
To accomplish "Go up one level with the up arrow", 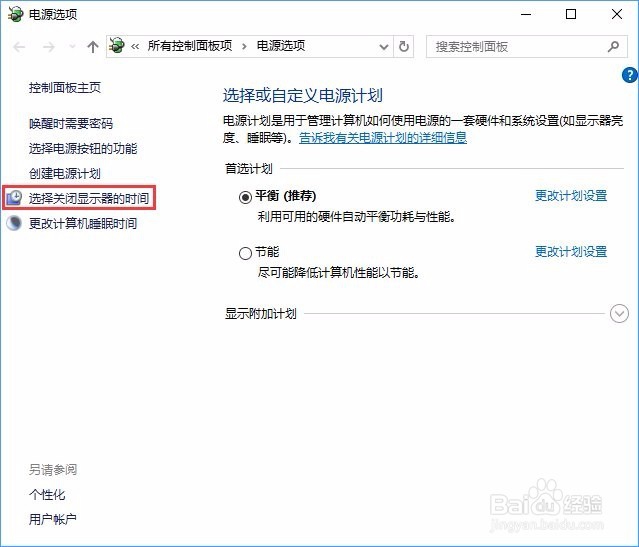I will [x=93, y=47].
